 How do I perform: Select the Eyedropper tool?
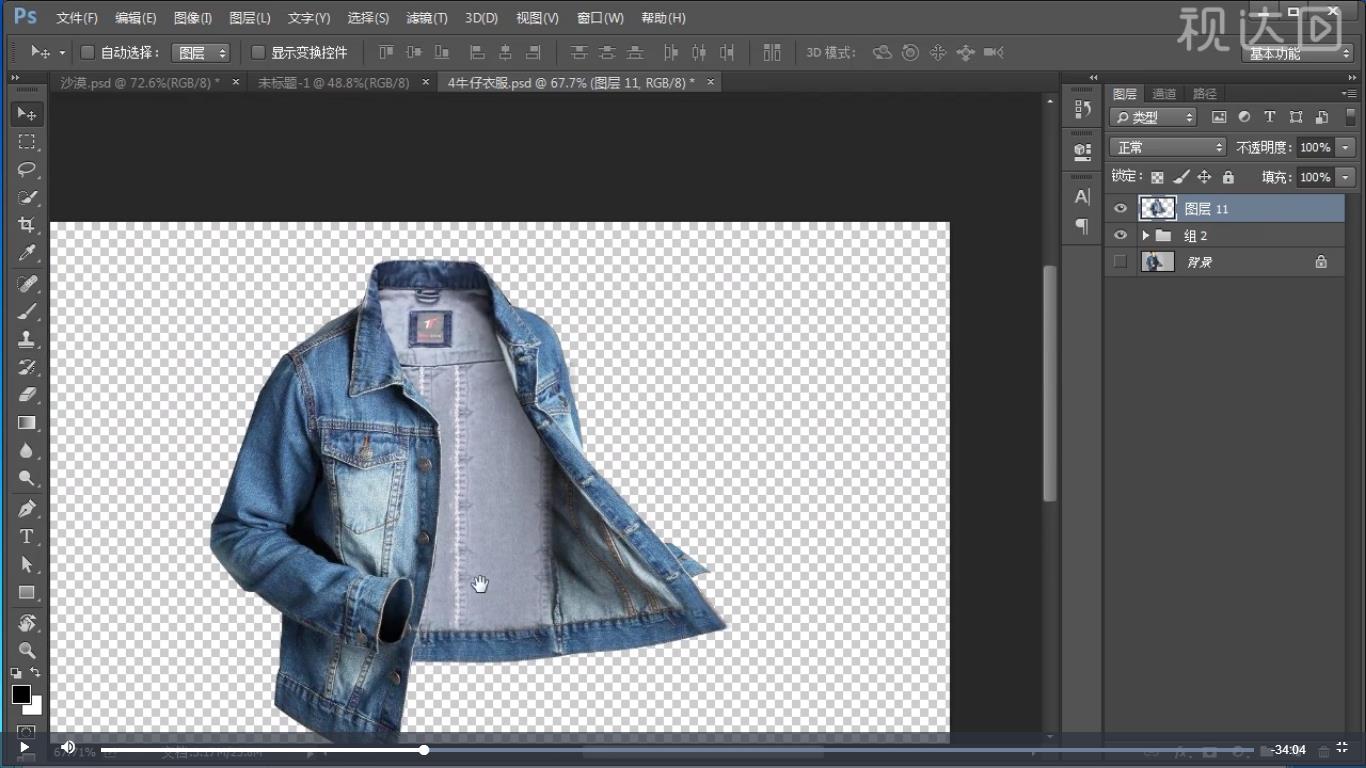click(x=27, y=253)
